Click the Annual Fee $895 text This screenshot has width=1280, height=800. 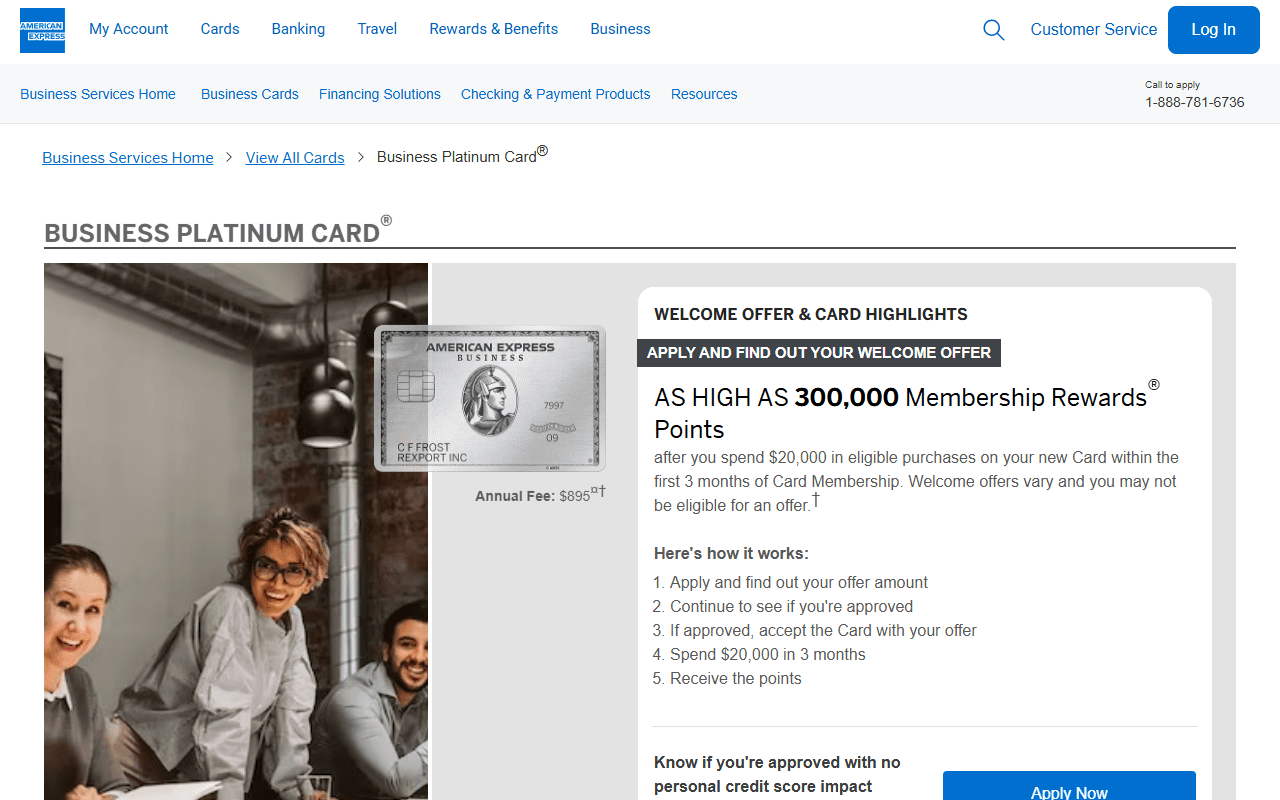coord(540,494)
